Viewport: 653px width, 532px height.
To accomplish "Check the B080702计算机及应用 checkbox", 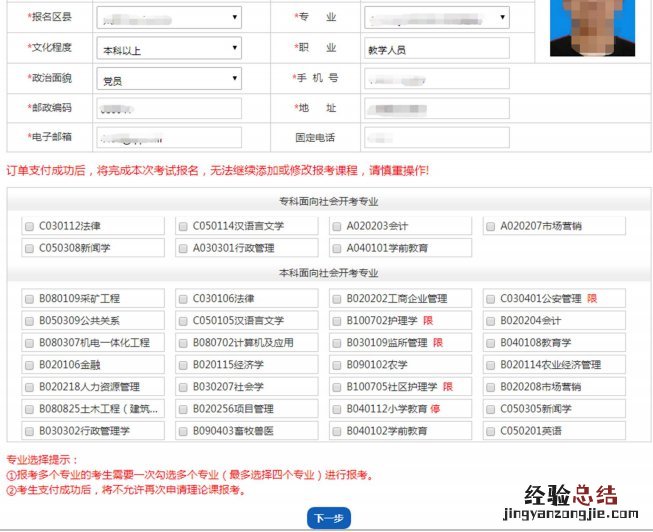I will 183,343.
